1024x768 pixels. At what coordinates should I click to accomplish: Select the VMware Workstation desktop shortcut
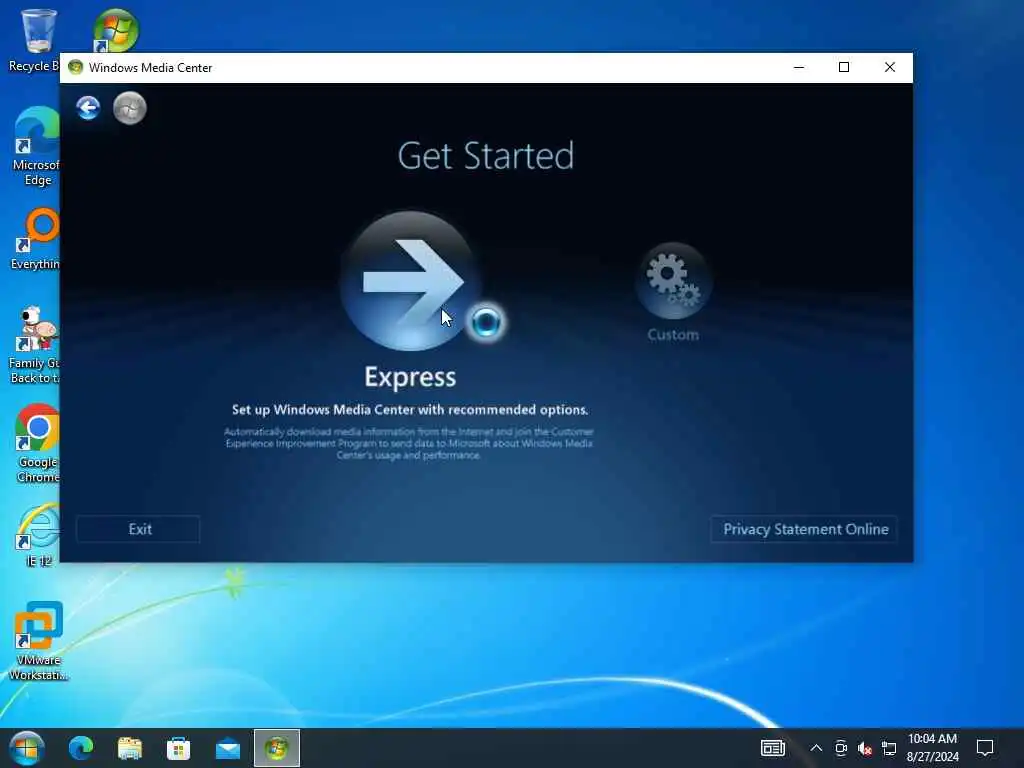point(39,641)
